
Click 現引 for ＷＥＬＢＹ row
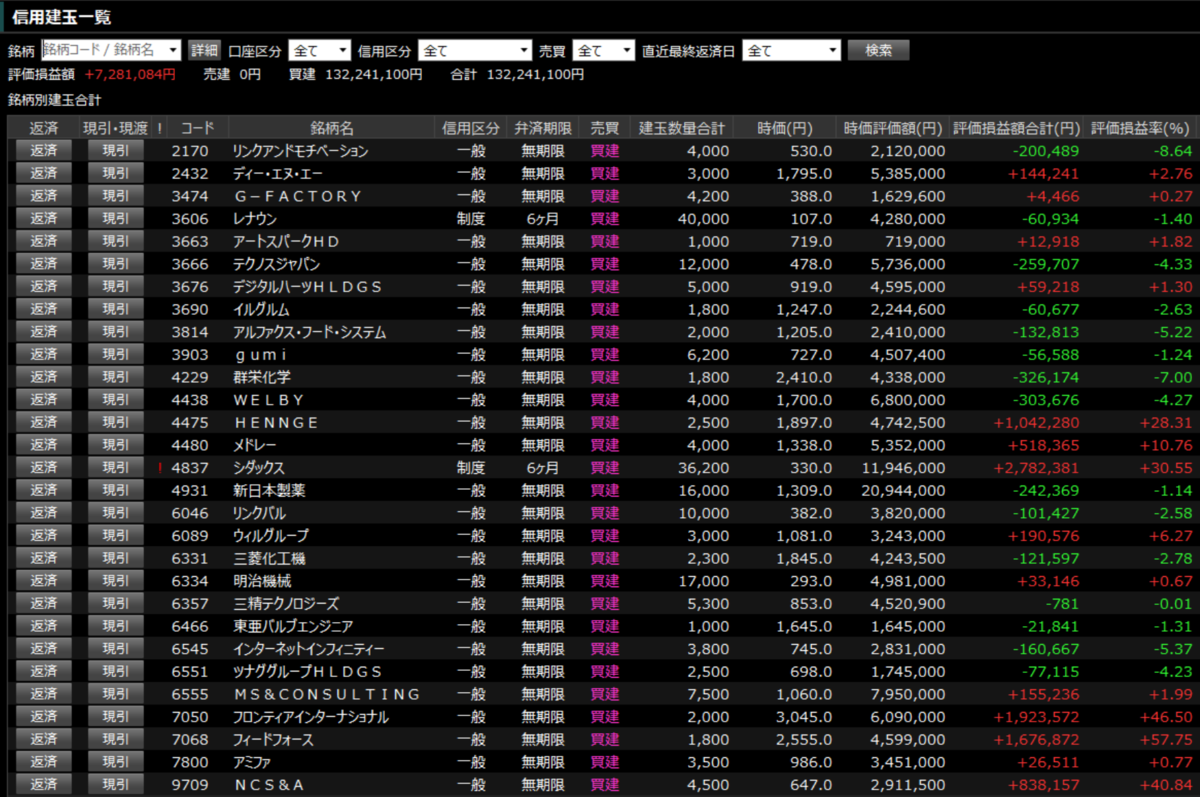116,399
